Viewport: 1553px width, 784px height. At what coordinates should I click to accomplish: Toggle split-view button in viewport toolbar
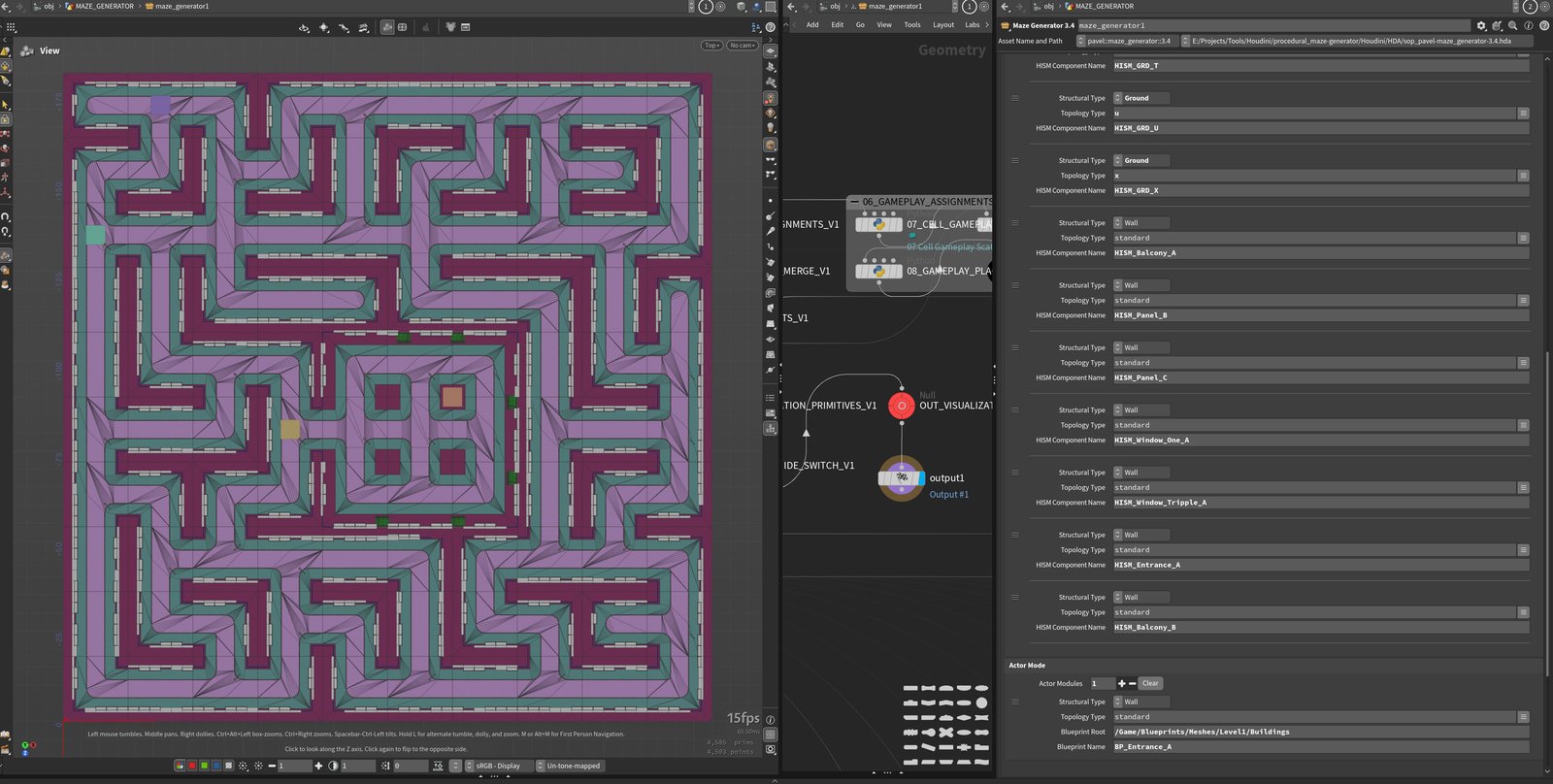(402, 27)
